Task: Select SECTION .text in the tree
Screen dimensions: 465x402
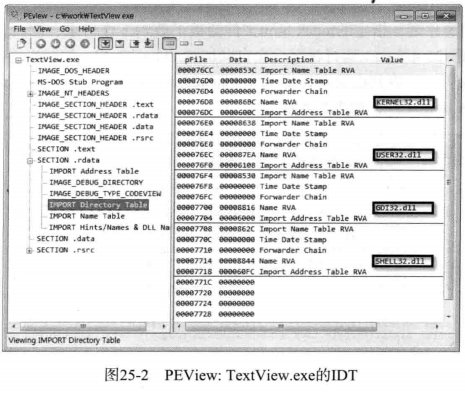Action: (x=66, y=149)
